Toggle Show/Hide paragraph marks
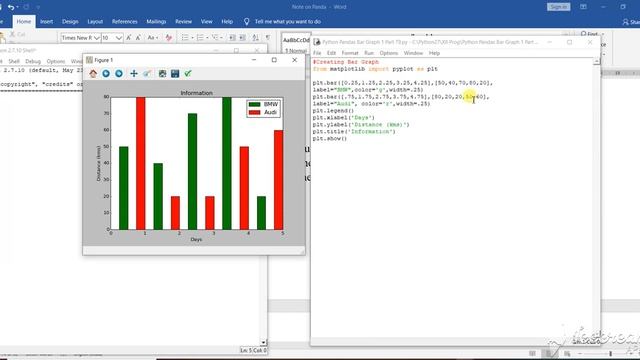The width and height of the screenshot is (640, 360). pyautogui.click(x=268, y=38)
